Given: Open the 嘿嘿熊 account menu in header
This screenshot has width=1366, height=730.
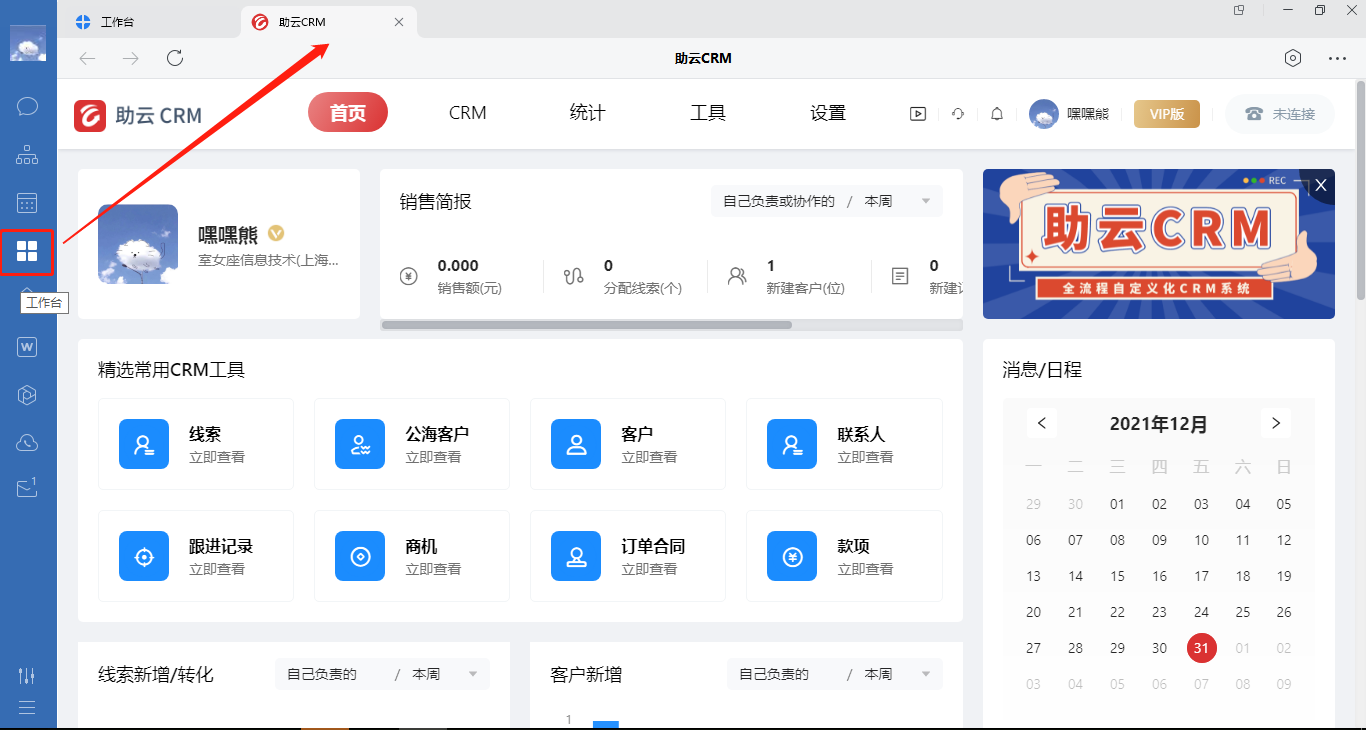Looking at the screenshot, I should pyautogui.click(x=1070, y=114).
